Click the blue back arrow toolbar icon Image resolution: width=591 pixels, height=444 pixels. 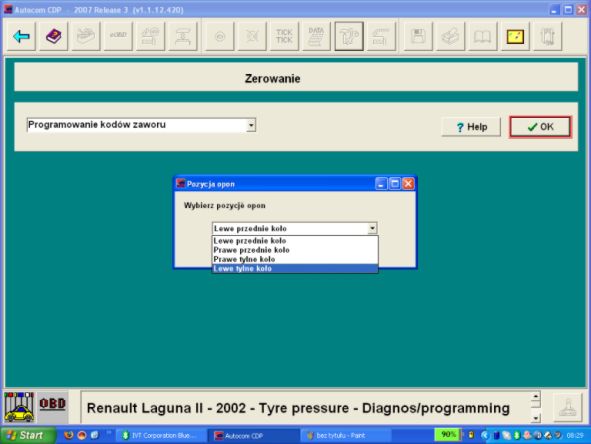21,37
